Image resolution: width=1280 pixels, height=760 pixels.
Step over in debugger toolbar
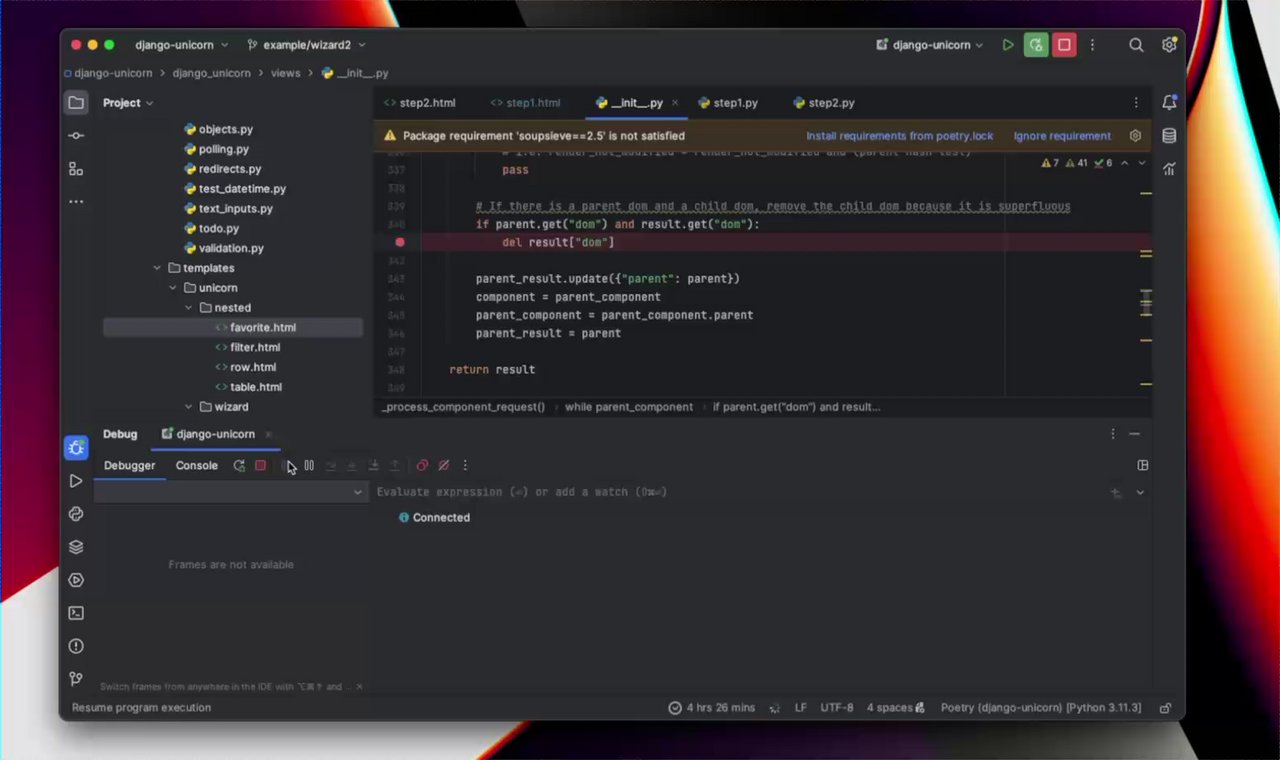tap(330, 465)
